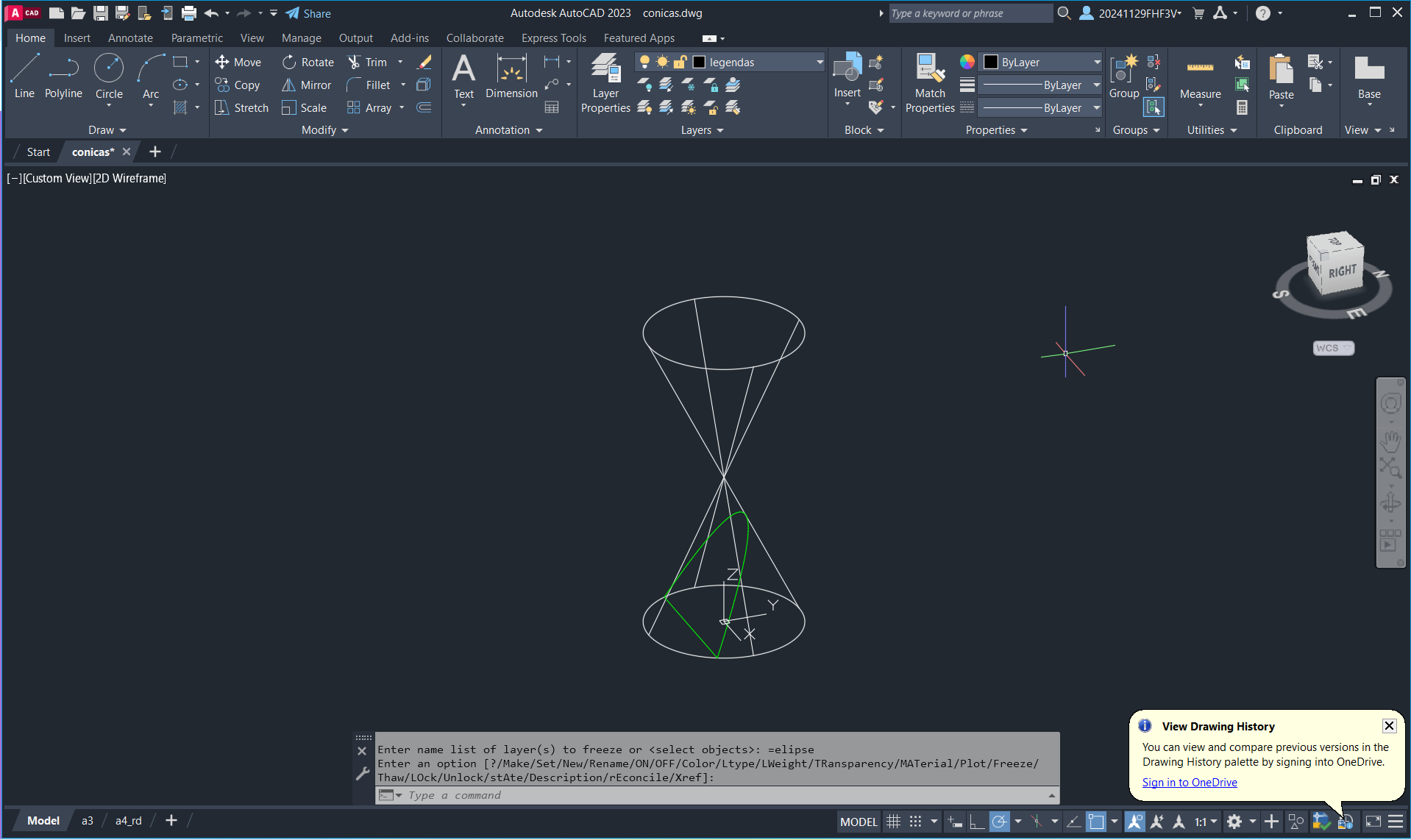
Task: Select the Line drawing tool
Action: tap(24, 76)
